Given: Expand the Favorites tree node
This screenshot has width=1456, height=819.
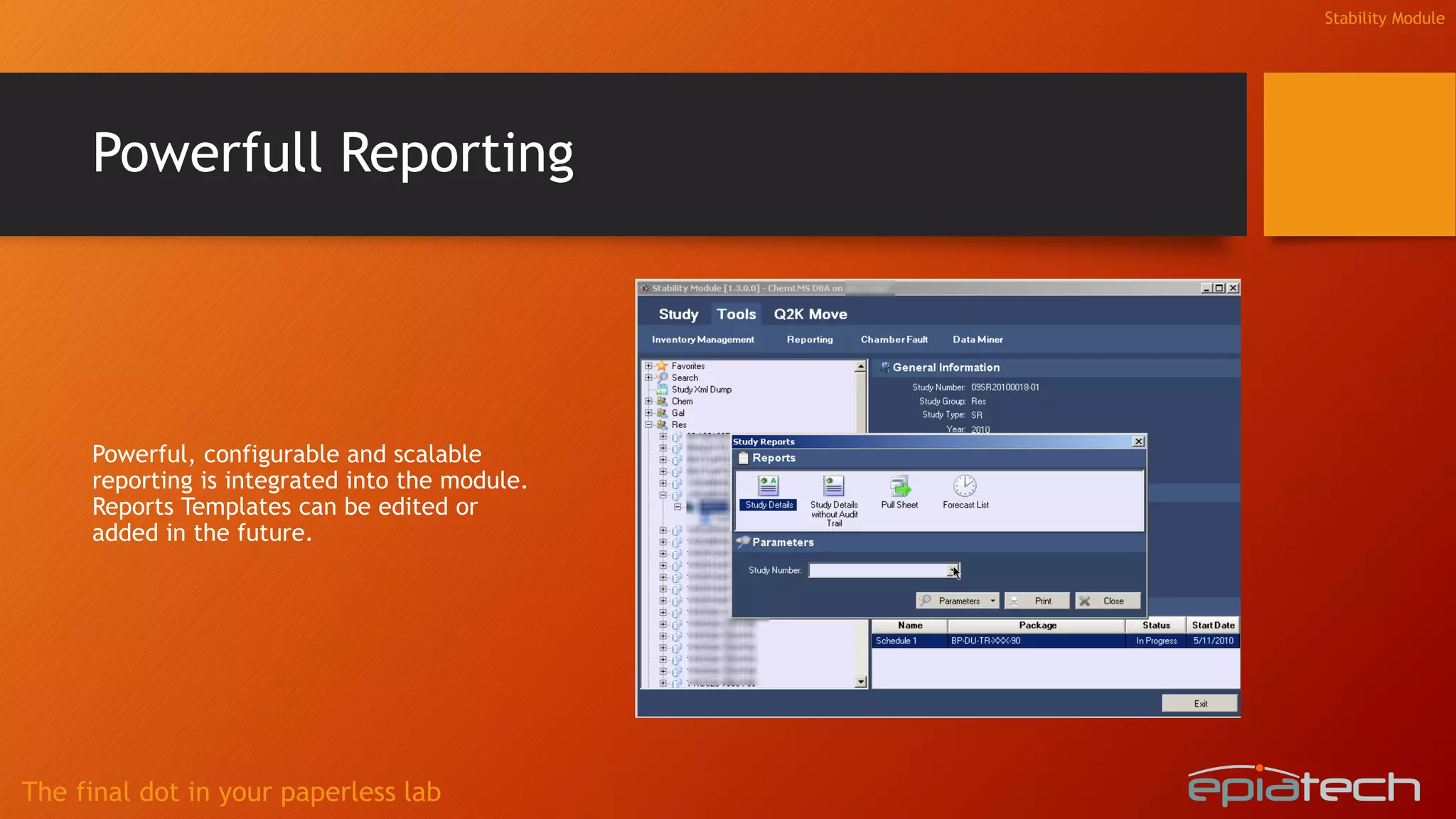Looking at the screenshot, I should [648, 366].
